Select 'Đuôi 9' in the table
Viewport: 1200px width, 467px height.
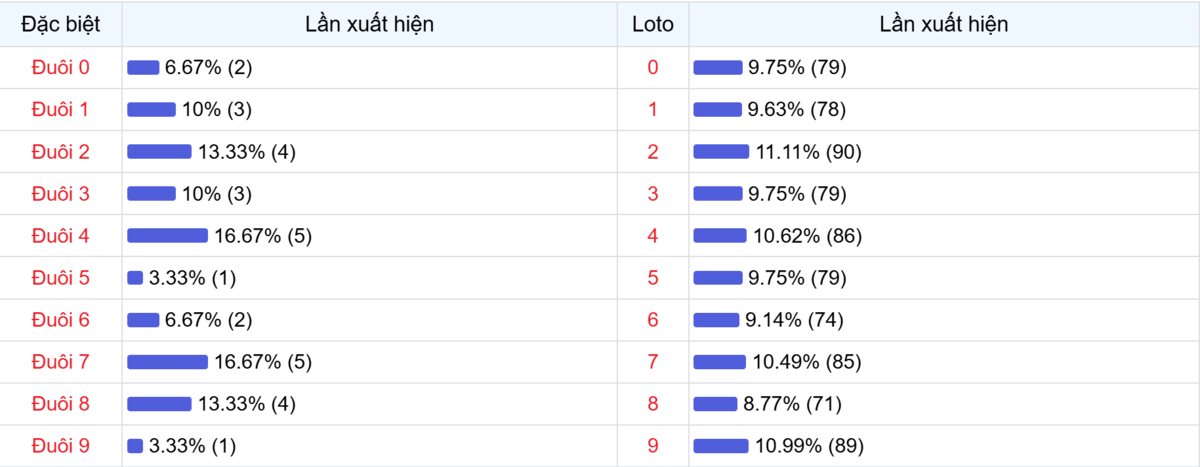[61, 446]
